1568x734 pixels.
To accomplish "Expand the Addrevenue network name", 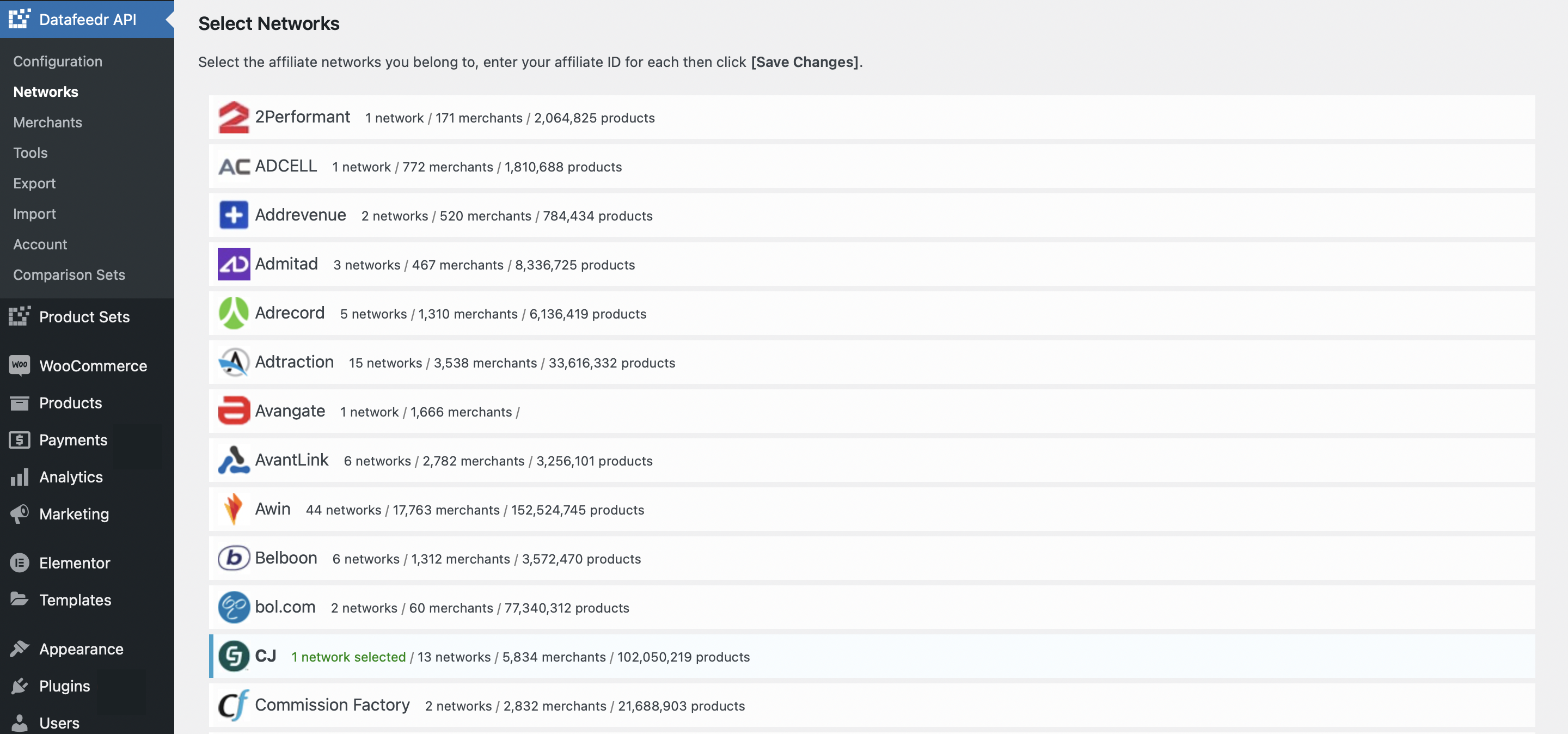I will 300,214.
